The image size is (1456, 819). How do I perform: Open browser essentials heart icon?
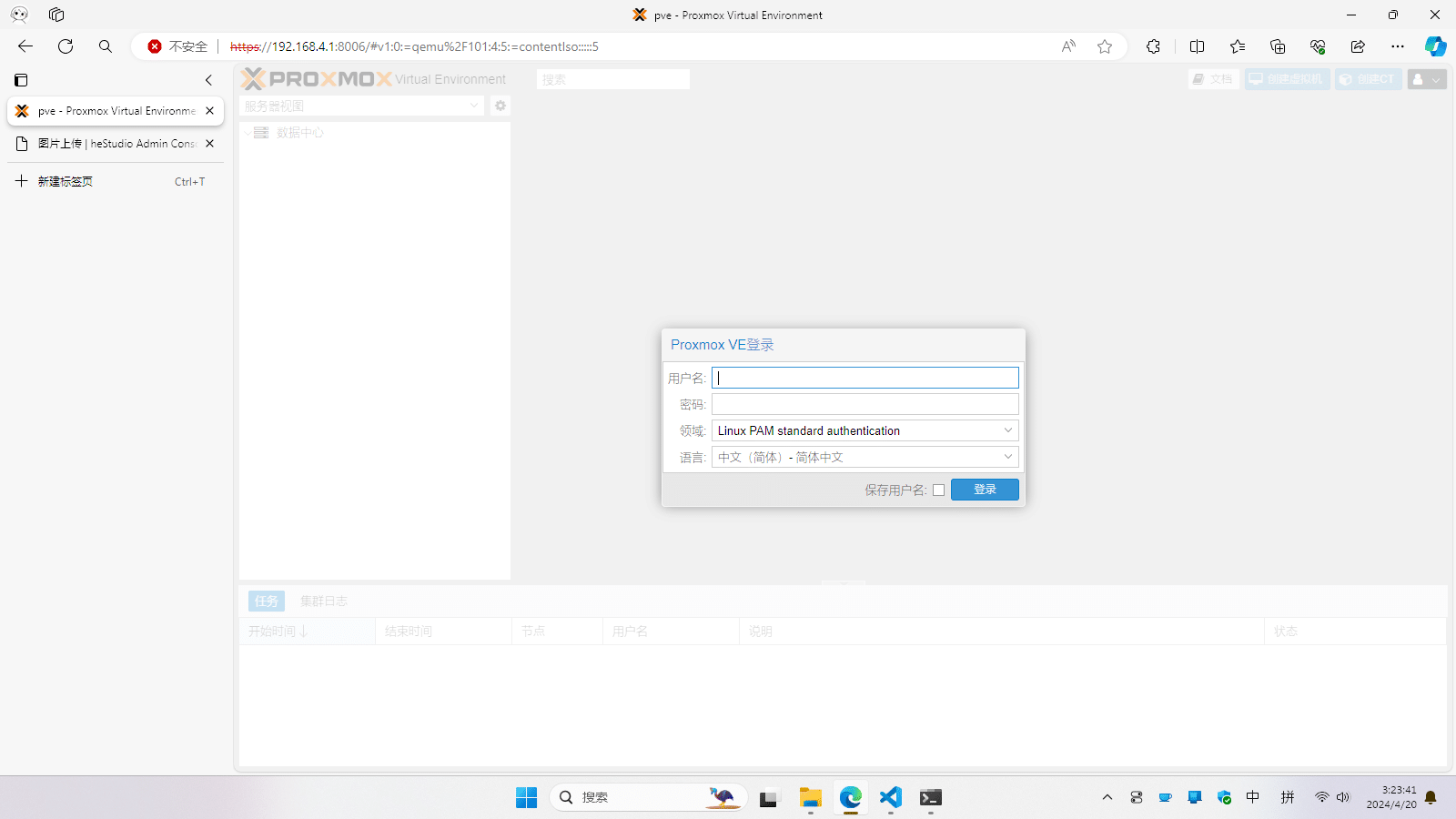1318,46
